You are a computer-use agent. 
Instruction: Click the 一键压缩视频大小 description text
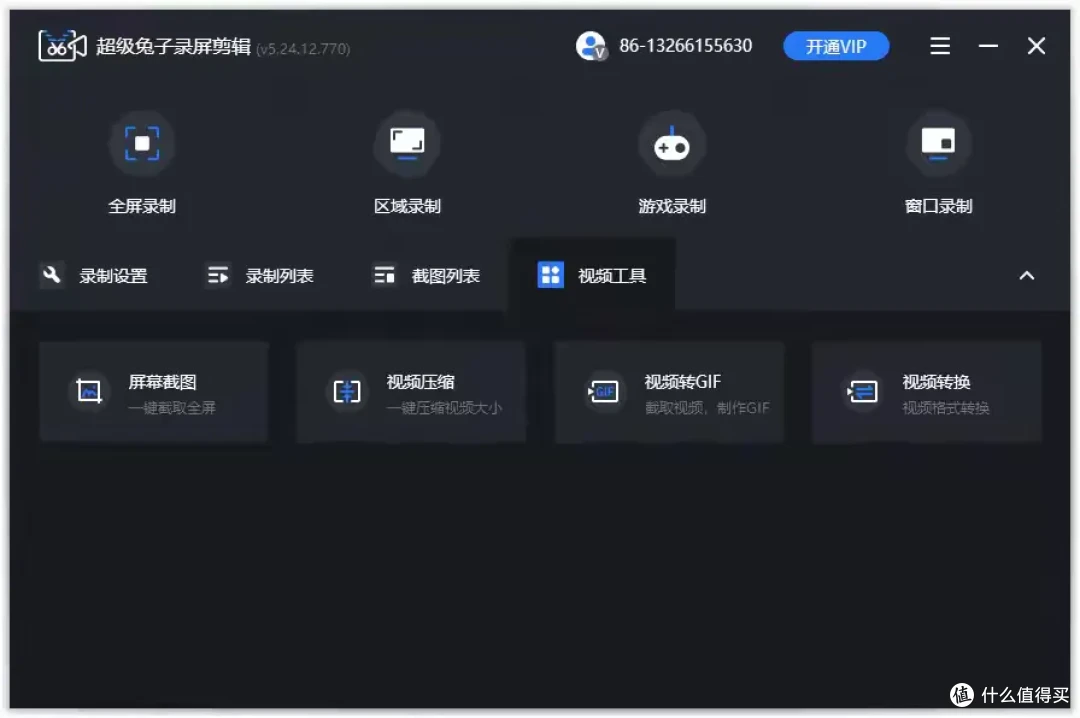click(x=444, y=408)
